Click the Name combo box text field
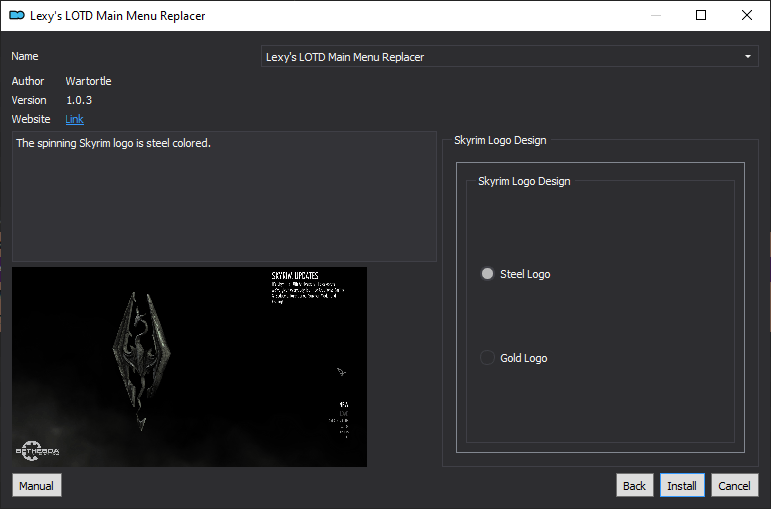771x509 pixels. tap(509, 57)
